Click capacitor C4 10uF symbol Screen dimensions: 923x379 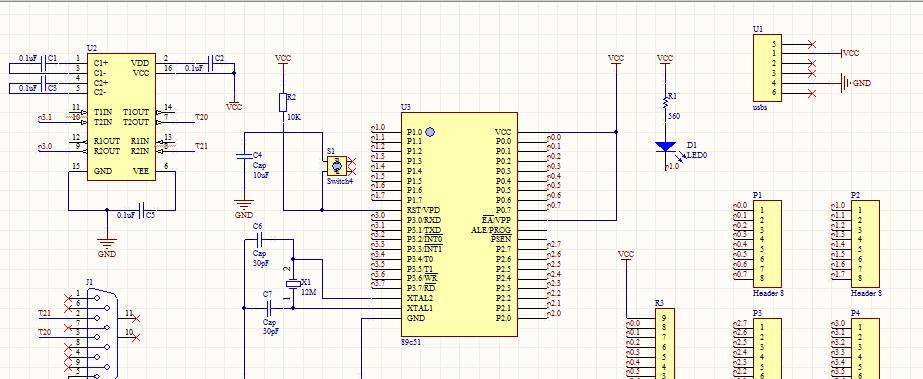tap(244, 156)
